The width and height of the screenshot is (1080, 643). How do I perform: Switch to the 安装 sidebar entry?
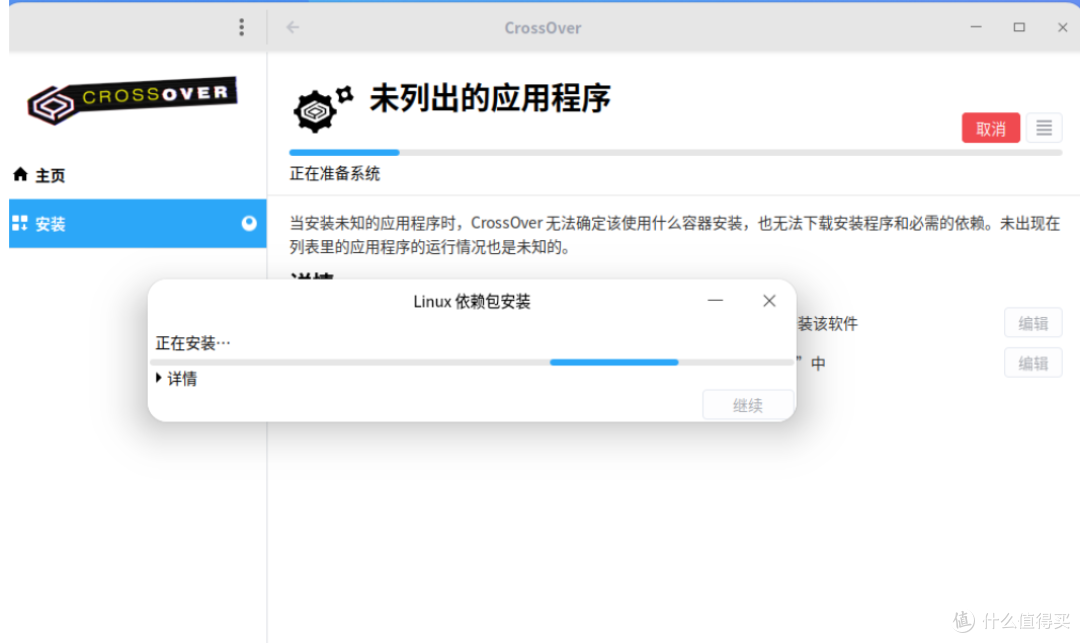pos(48,223)
